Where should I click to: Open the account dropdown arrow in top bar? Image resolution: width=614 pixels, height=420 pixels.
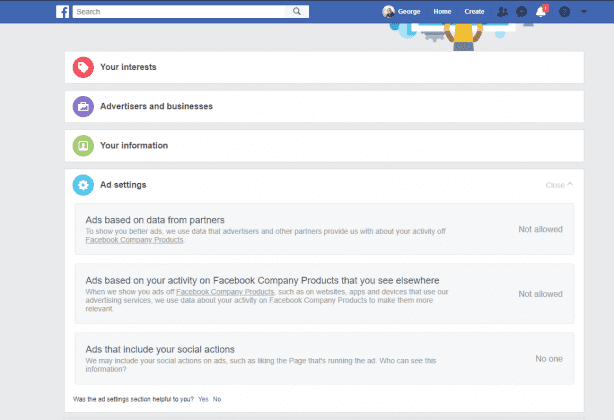point(584,11)
